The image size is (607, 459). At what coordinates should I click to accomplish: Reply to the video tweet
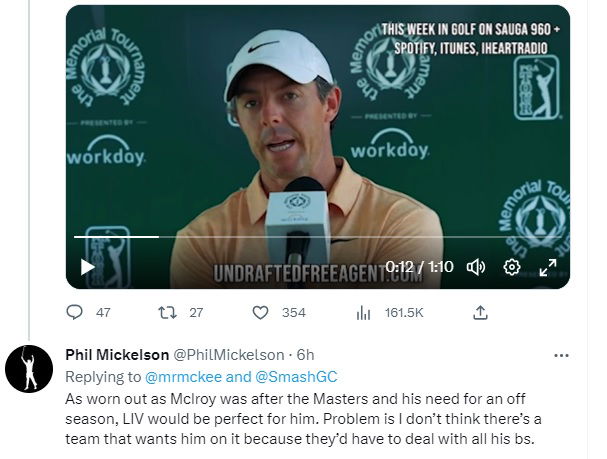coord(75,313)
